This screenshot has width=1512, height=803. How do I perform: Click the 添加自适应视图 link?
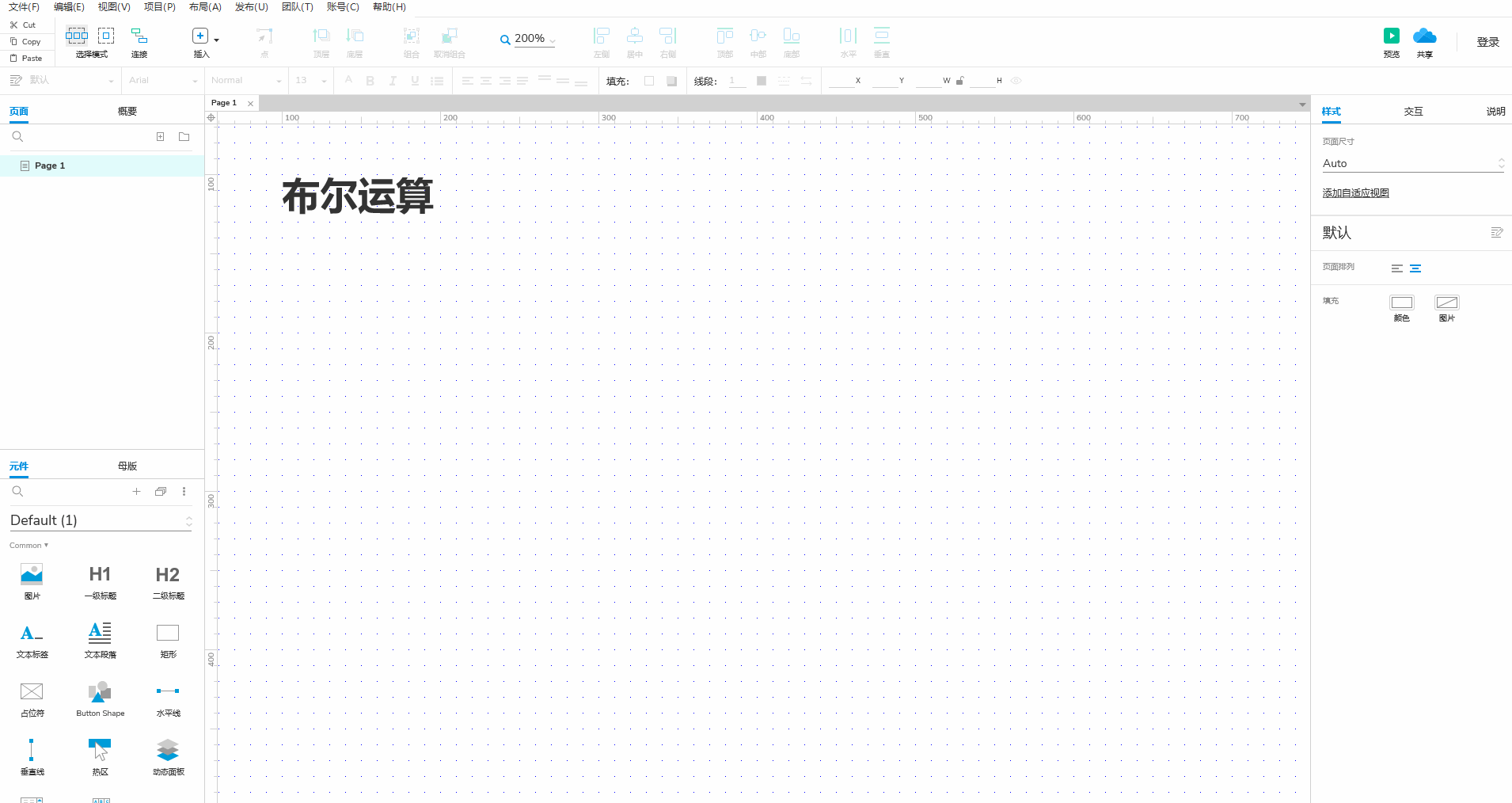click(x=1355, y=193)
